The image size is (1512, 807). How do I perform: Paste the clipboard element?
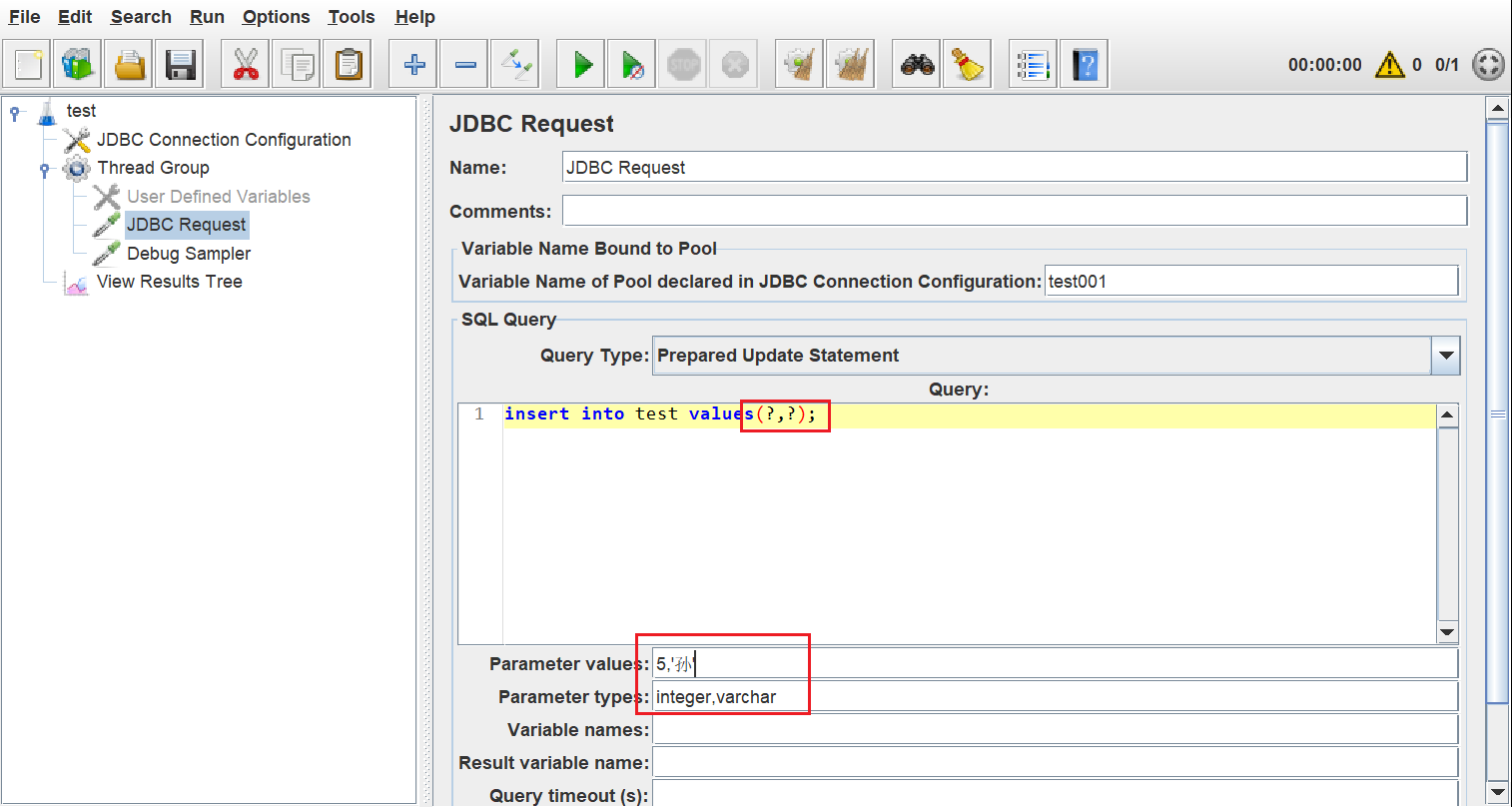pos(347,65)
